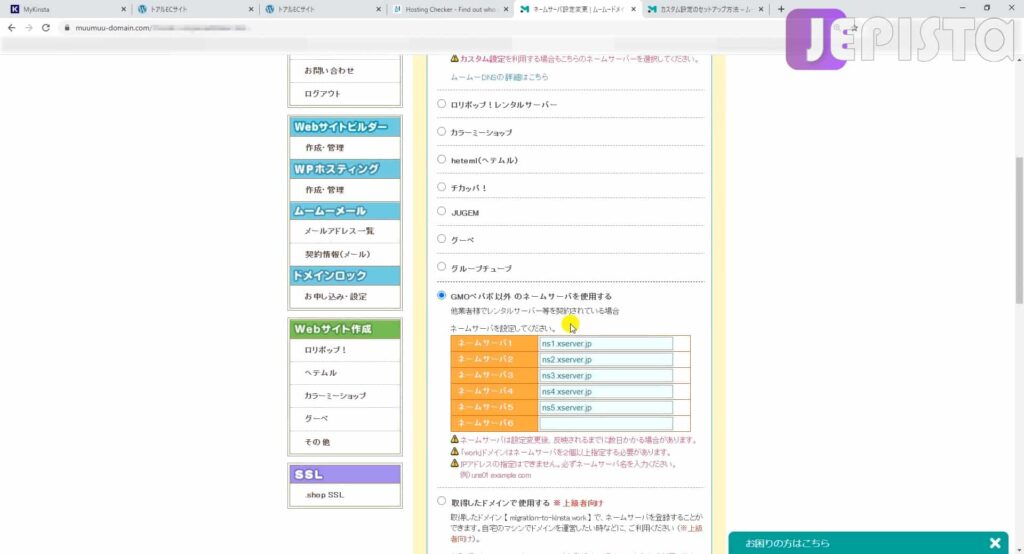
Task: Open 作成・管理 under WPホスティング
Action: [325, 190]
